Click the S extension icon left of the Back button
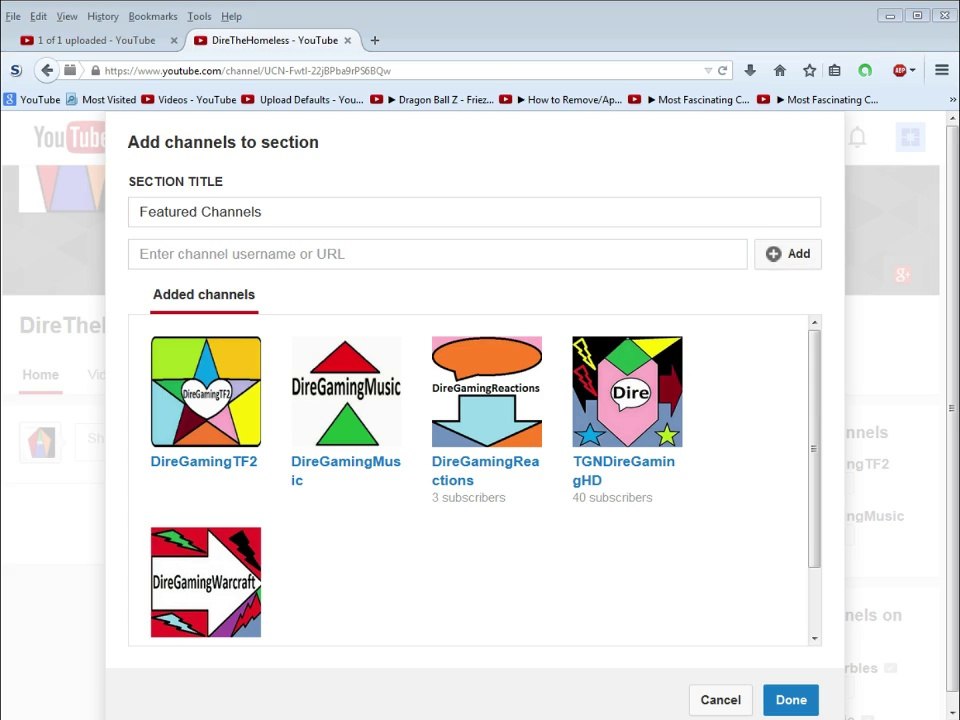This screenshot has height=720, width=960. coord(16,70)
